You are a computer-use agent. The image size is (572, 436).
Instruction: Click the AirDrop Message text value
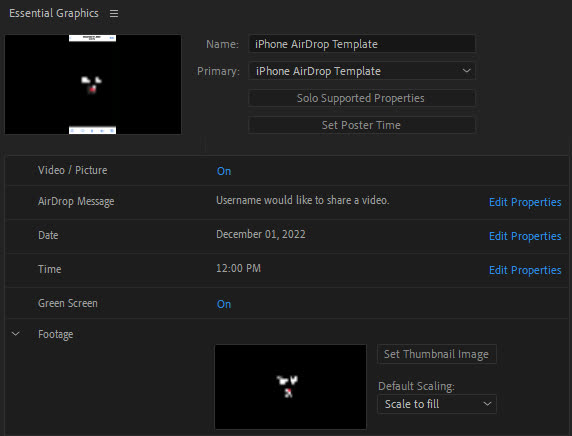pyautogui.click(x=302, y=200)
